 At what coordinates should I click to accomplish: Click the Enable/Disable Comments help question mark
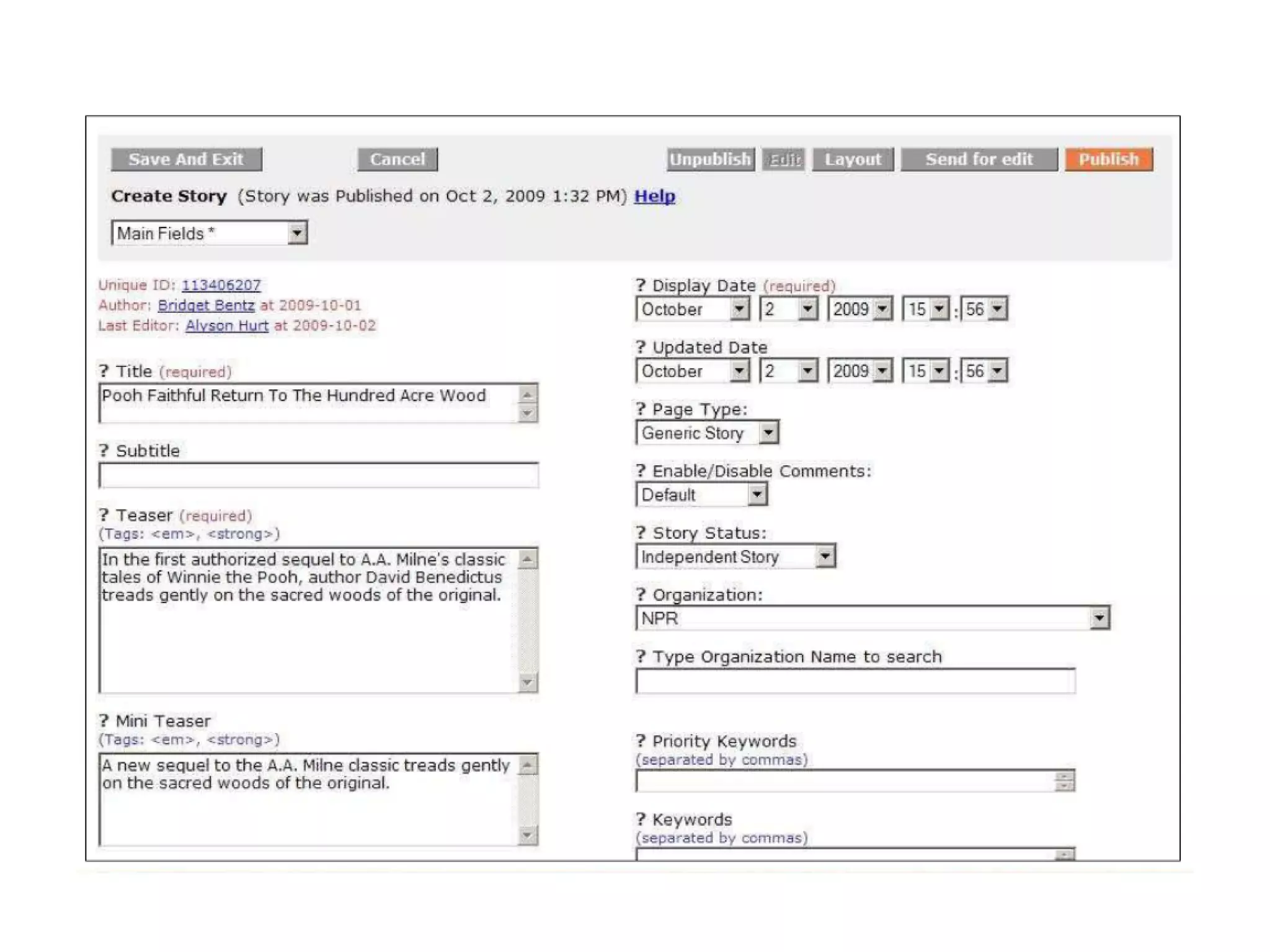click(641, 471)
